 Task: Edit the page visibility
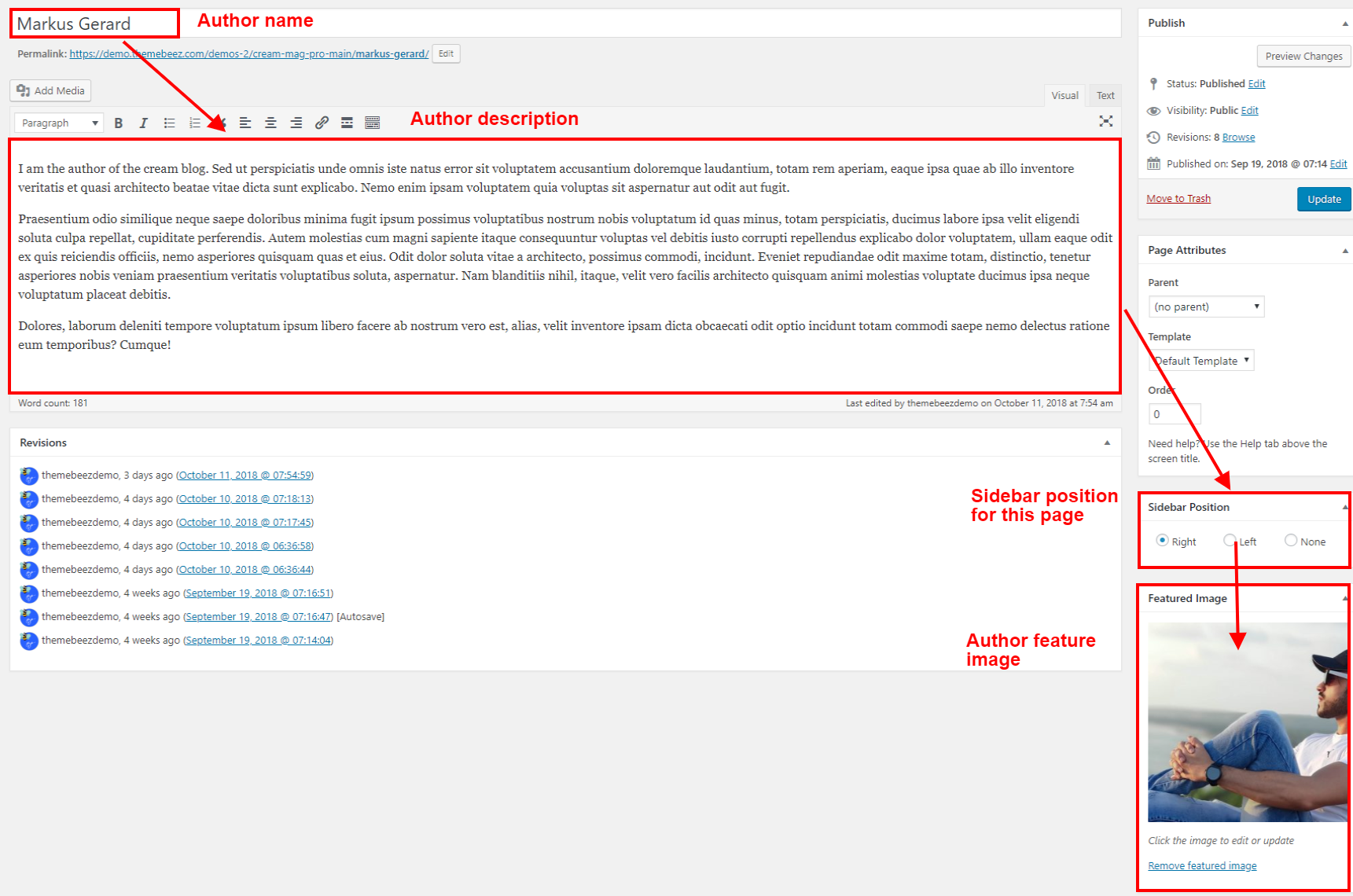click(1249, 111)
